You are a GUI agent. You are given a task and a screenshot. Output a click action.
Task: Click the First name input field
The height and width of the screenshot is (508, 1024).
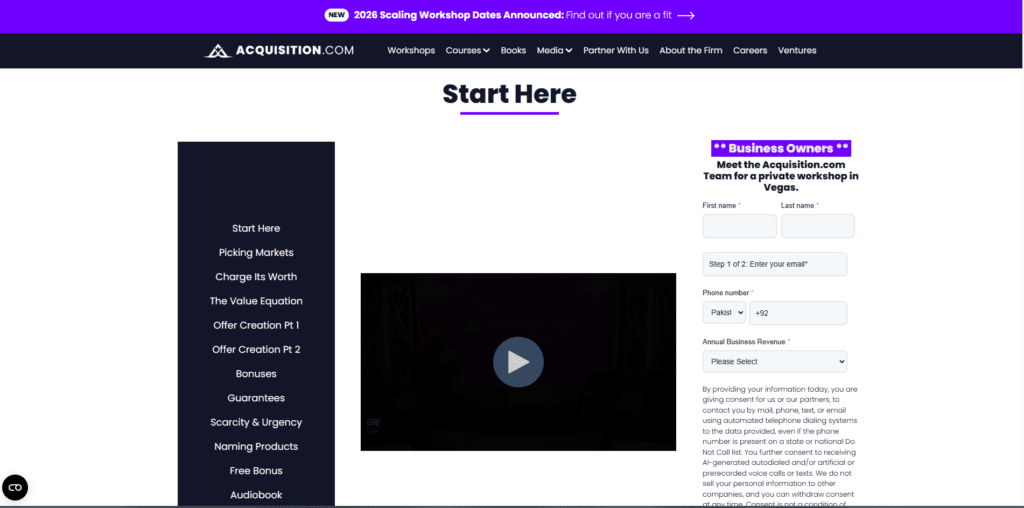739,226
